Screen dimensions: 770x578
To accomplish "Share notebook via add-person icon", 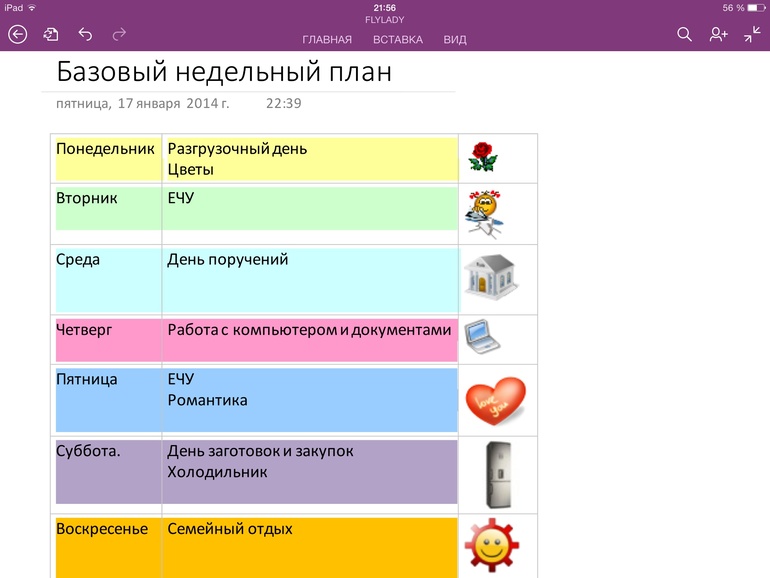I will 718,35.
